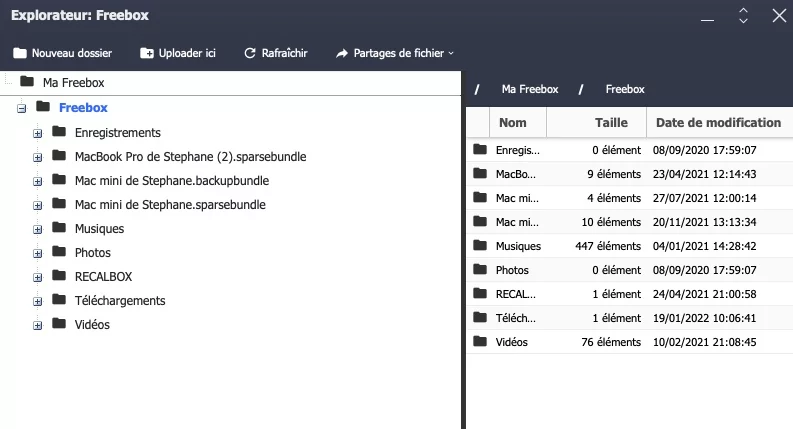
Task: Toggle window size with up-down arrows
Action: point(743,16)
